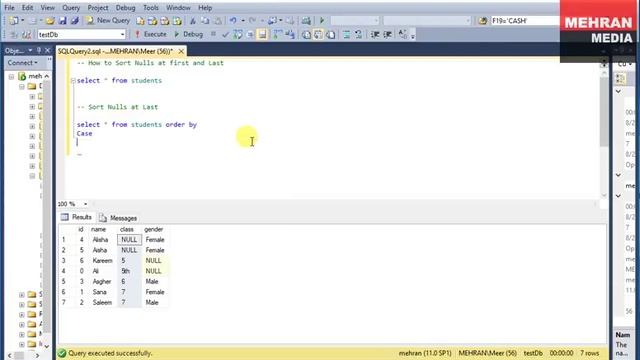This screenshot has height=360, width=640.
Task: Click the Change Connection icon
Action: [27, 35]
